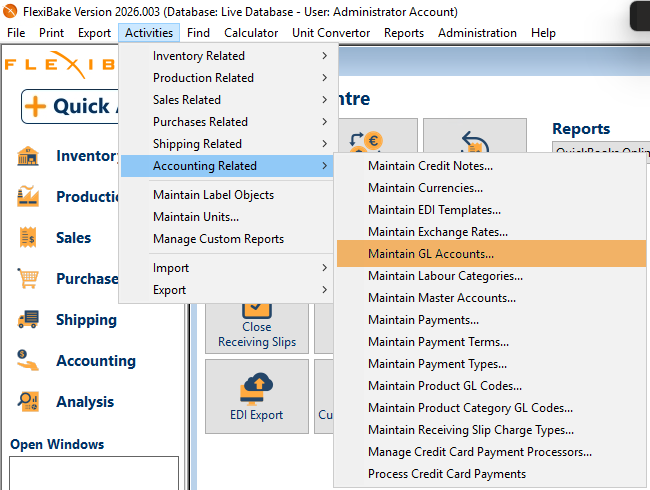Image resolution: width=650 pixels, height=490 pixels.
Task: Expand the Accounting Related submenu arrow
Action: coord(325,165)
